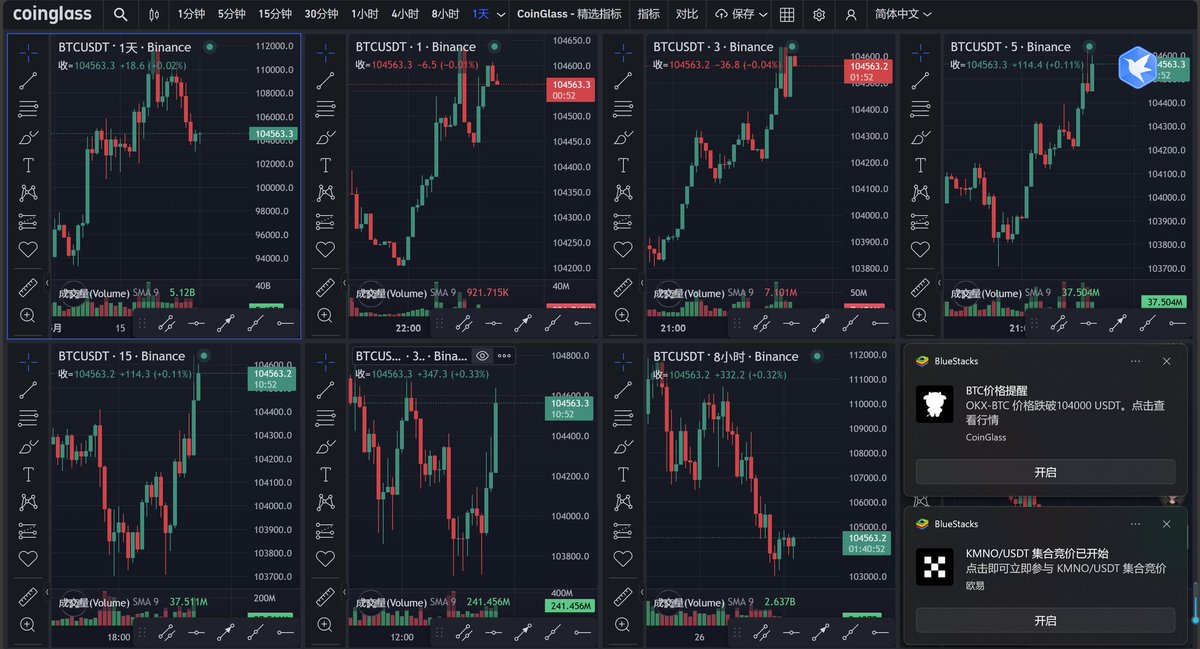Select prediction tool in 1天 chart
The image size is (1200, 649).
click(x=28, y=221)
